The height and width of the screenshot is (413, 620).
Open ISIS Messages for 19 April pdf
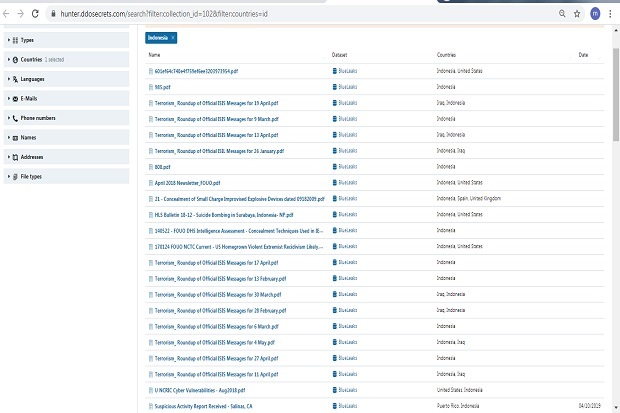[216, 103]
